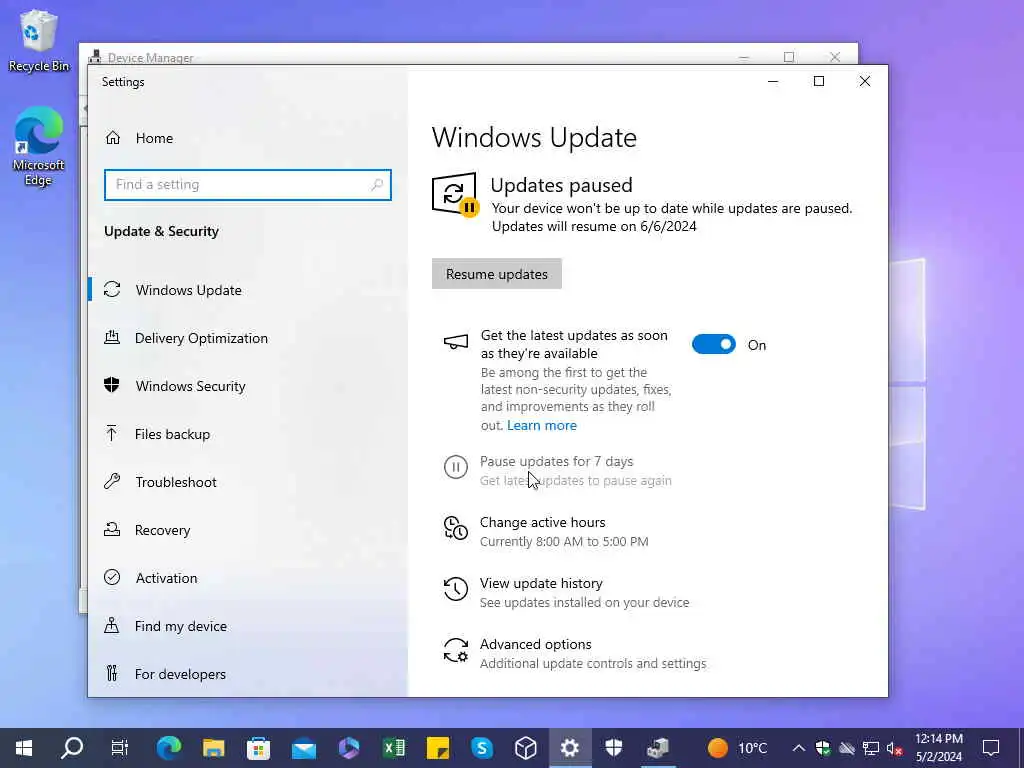Image resolution: width=1024 pixels, height=768 pixels.
Task: Click the Updates paused status icon
Action: tap(455, 194)
